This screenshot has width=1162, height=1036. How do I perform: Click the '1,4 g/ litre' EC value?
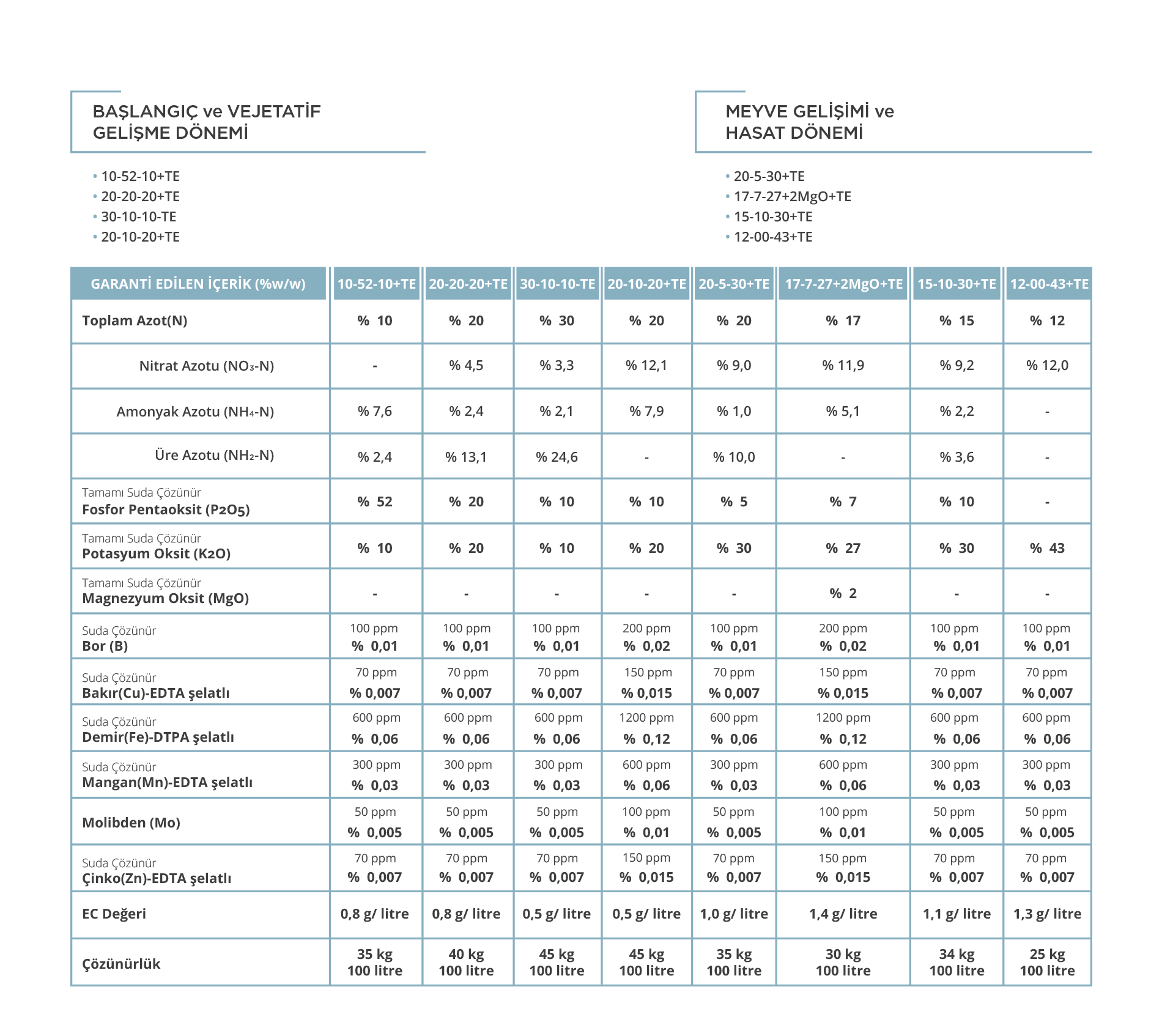point(843,914)
